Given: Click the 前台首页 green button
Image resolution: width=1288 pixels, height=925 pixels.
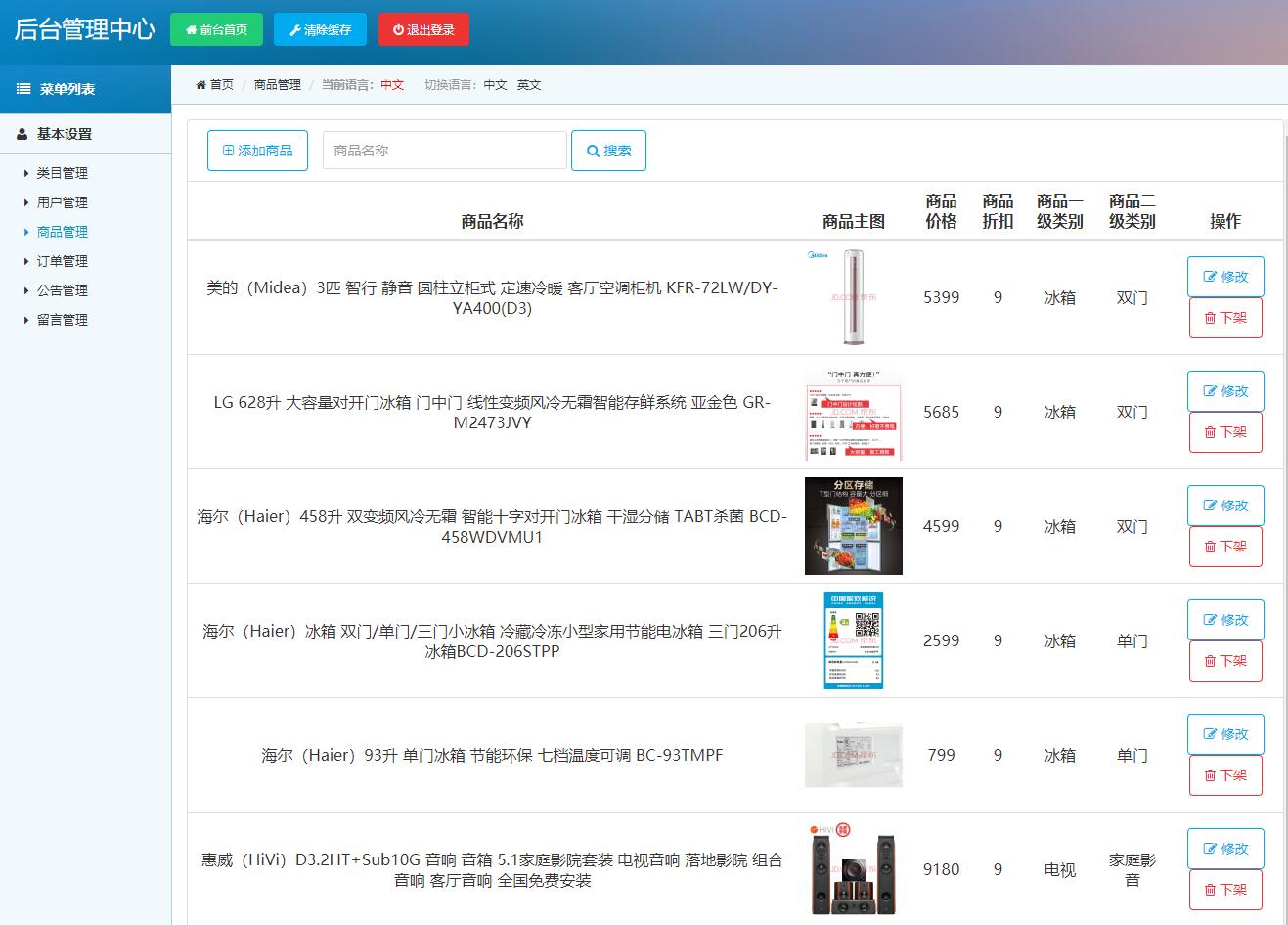Looking at the screenshot, I should click(x=216, y=29).
